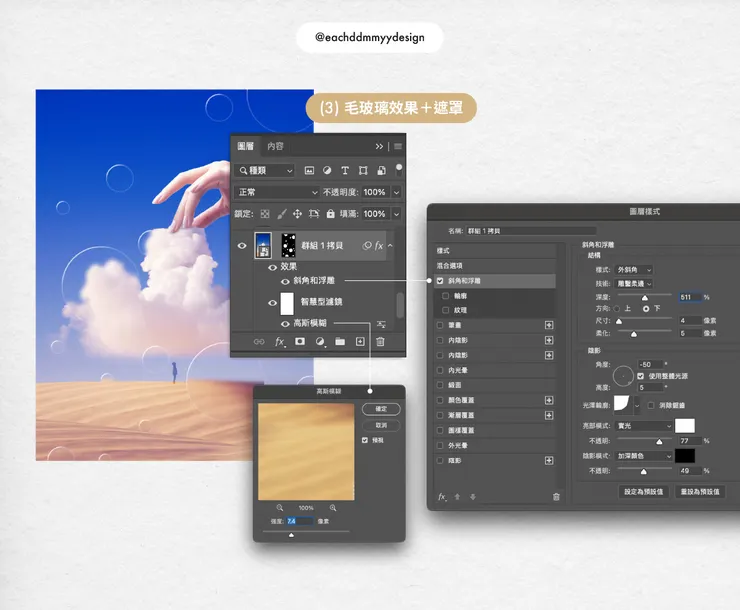
Task: Click trash icon in 圖層樣式 dialog
Action: coord(556,497)
